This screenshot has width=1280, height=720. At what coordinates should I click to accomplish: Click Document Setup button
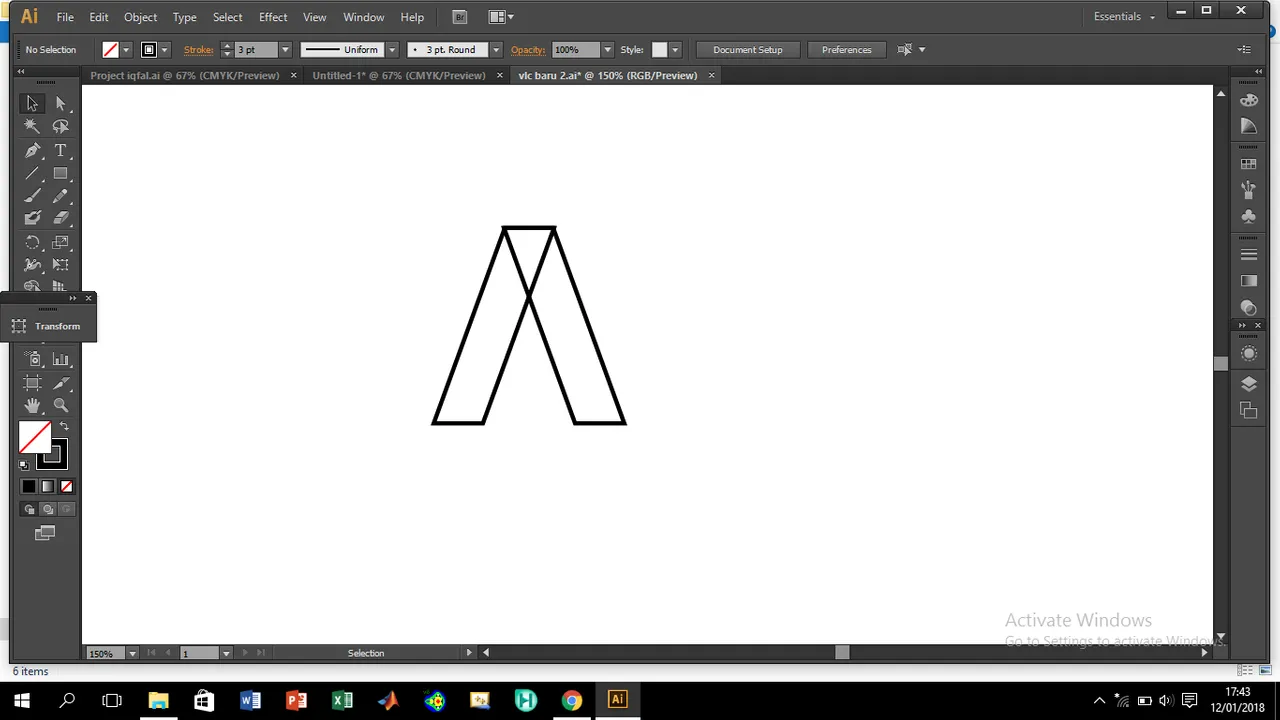[x=748, y=50]
